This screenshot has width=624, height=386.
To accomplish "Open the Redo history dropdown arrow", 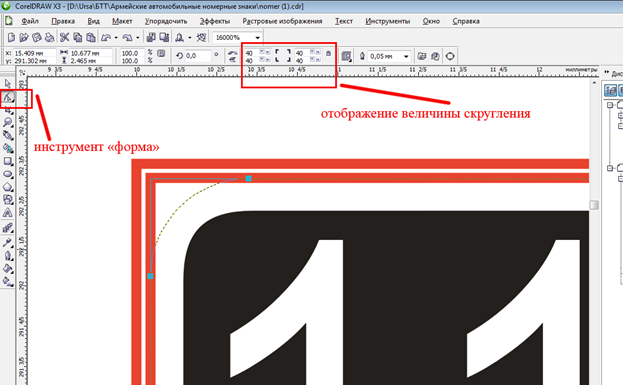I will (x=138, y=38).
